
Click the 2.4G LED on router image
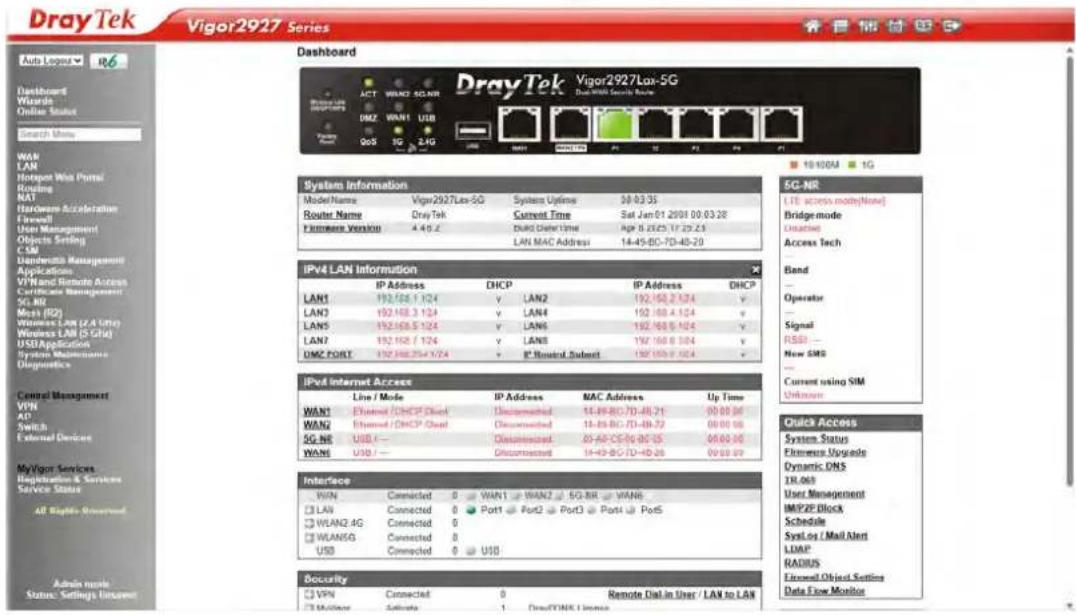coord(427,131)
